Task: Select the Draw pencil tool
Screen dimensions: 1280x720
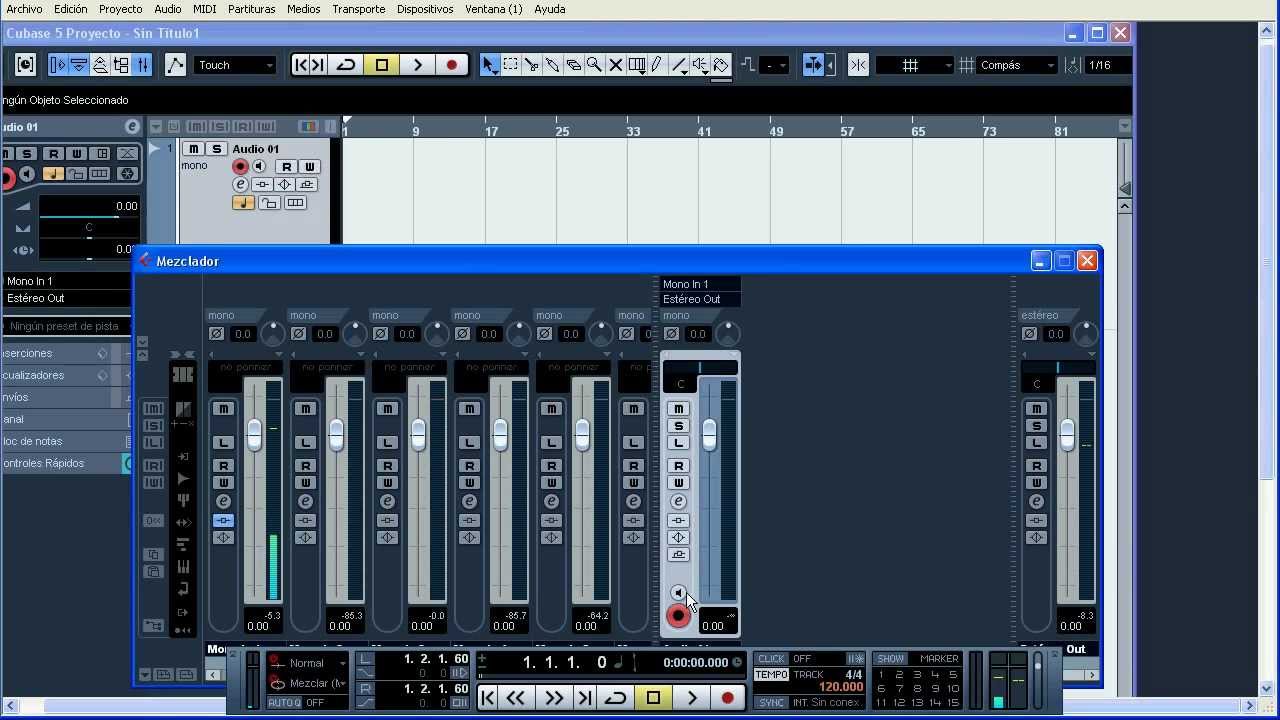Action: click(x=657, y=65)
